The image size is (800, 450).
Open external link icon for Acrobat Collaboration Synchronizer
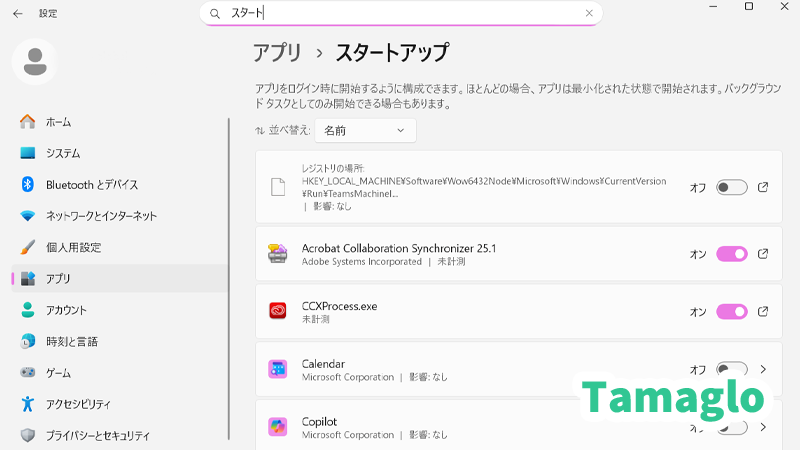[x=763, y=254]
